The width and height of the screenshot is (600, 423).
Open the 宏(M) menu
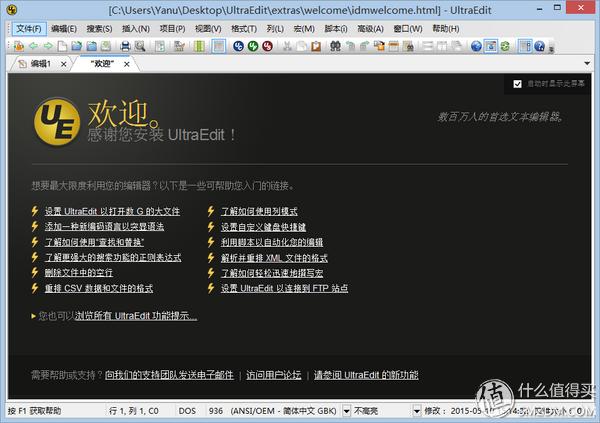click(x=304, y=29)
